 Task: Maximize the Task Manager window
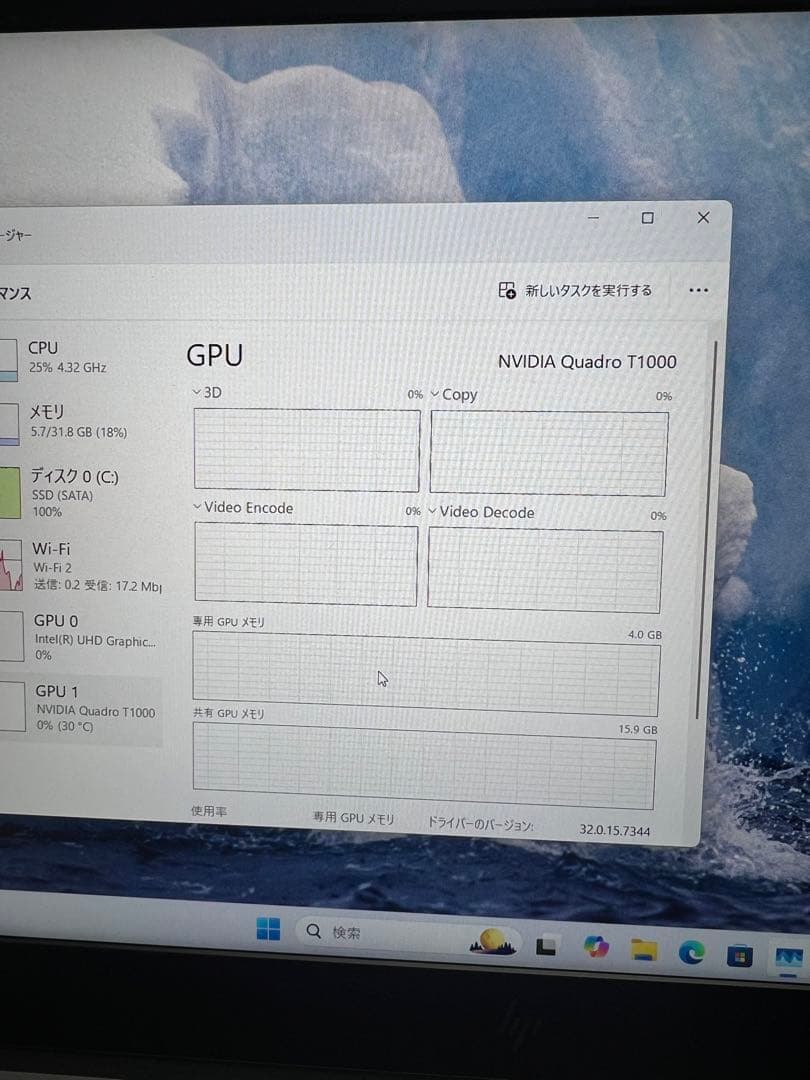click(x=647, y=218)
